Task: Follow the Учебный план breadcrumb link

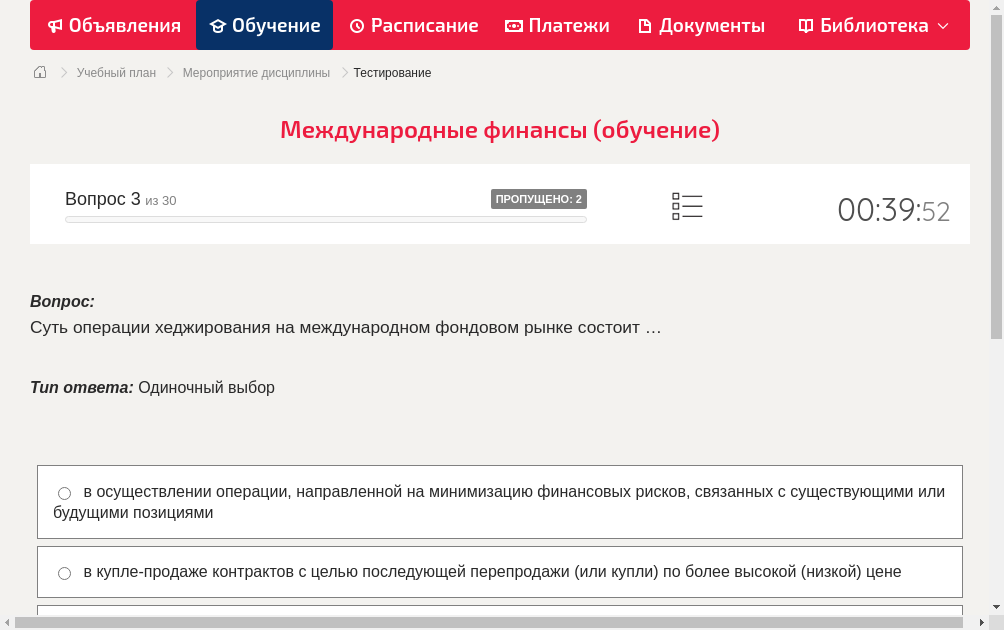Action: pos(117,73)
